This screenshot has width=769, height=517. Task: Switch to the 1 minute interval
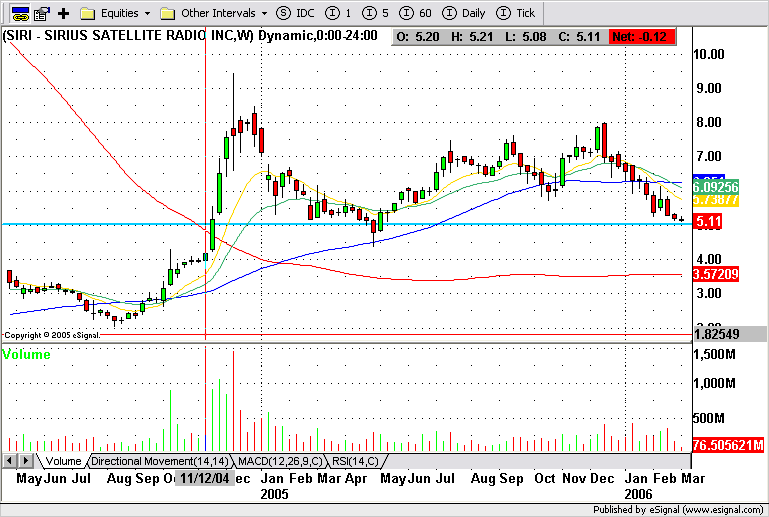(x=338, y=13)
